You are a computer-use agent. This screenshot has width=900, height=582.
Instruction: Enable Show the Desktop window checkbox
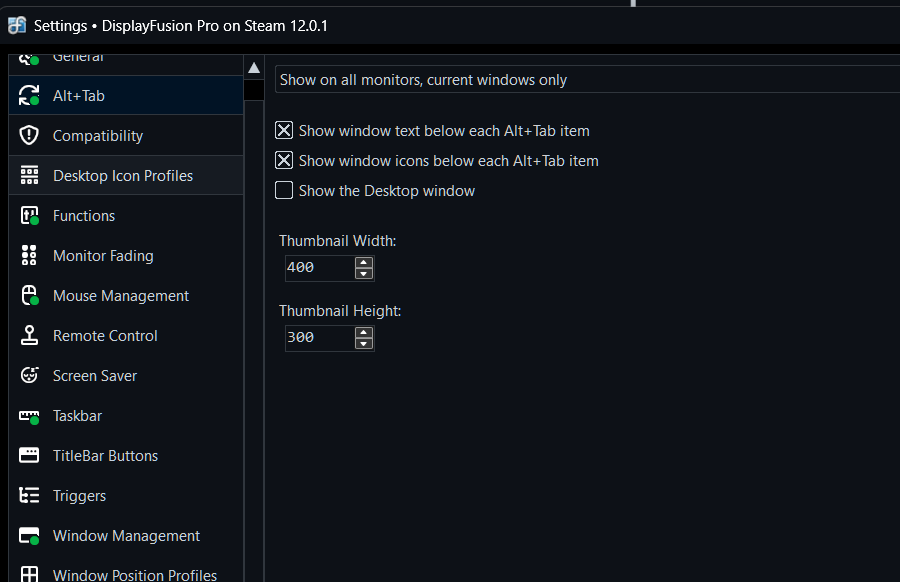284,191
